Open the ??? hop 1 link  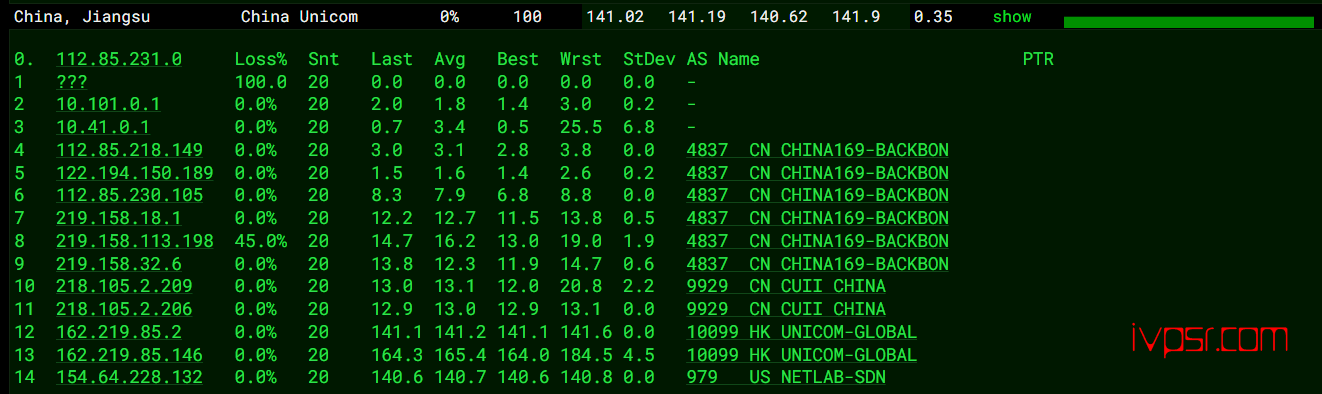click(72, 82)
